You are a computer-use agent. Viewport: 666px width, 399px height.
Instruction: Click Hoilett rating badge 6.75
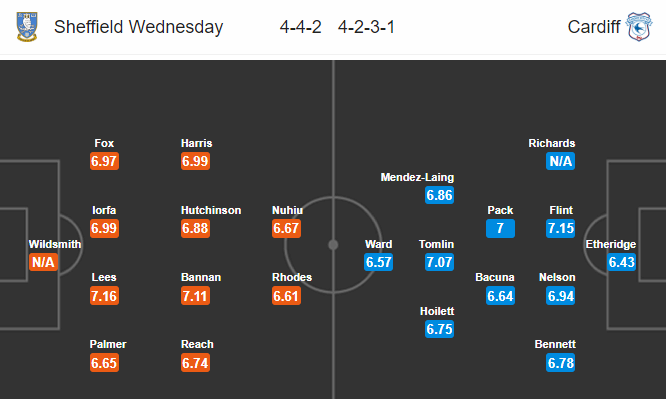coord(440,329)
